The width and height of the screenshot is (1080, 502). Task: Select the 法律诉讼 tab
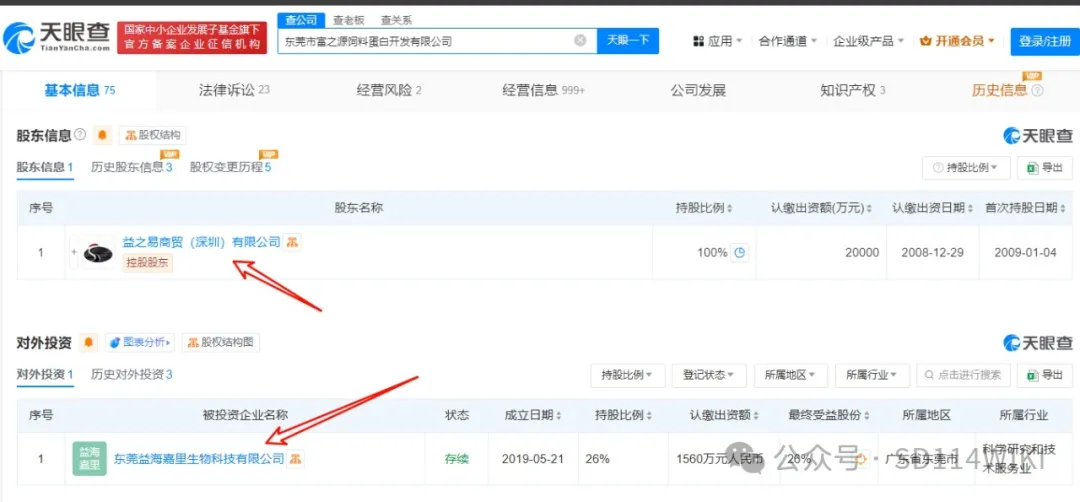pos(233,90)
